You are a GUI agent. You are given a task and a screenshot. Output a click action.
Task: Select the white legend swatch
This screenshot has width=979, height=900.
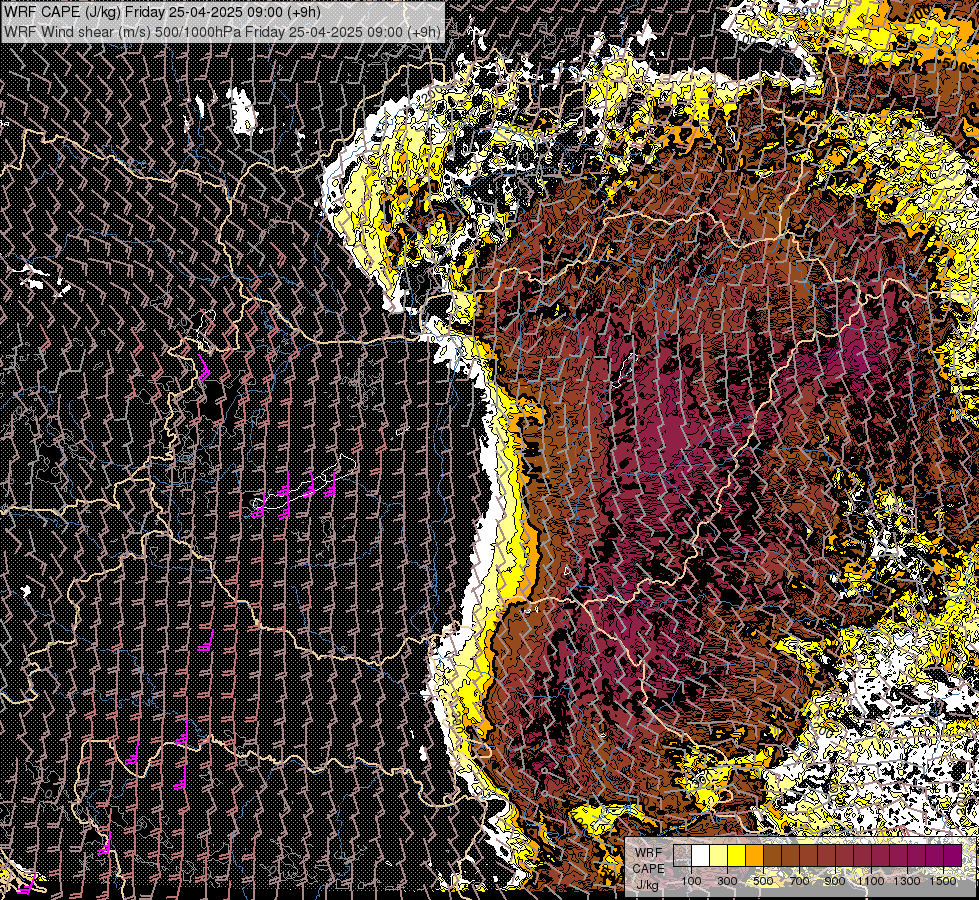click(701, 855)
